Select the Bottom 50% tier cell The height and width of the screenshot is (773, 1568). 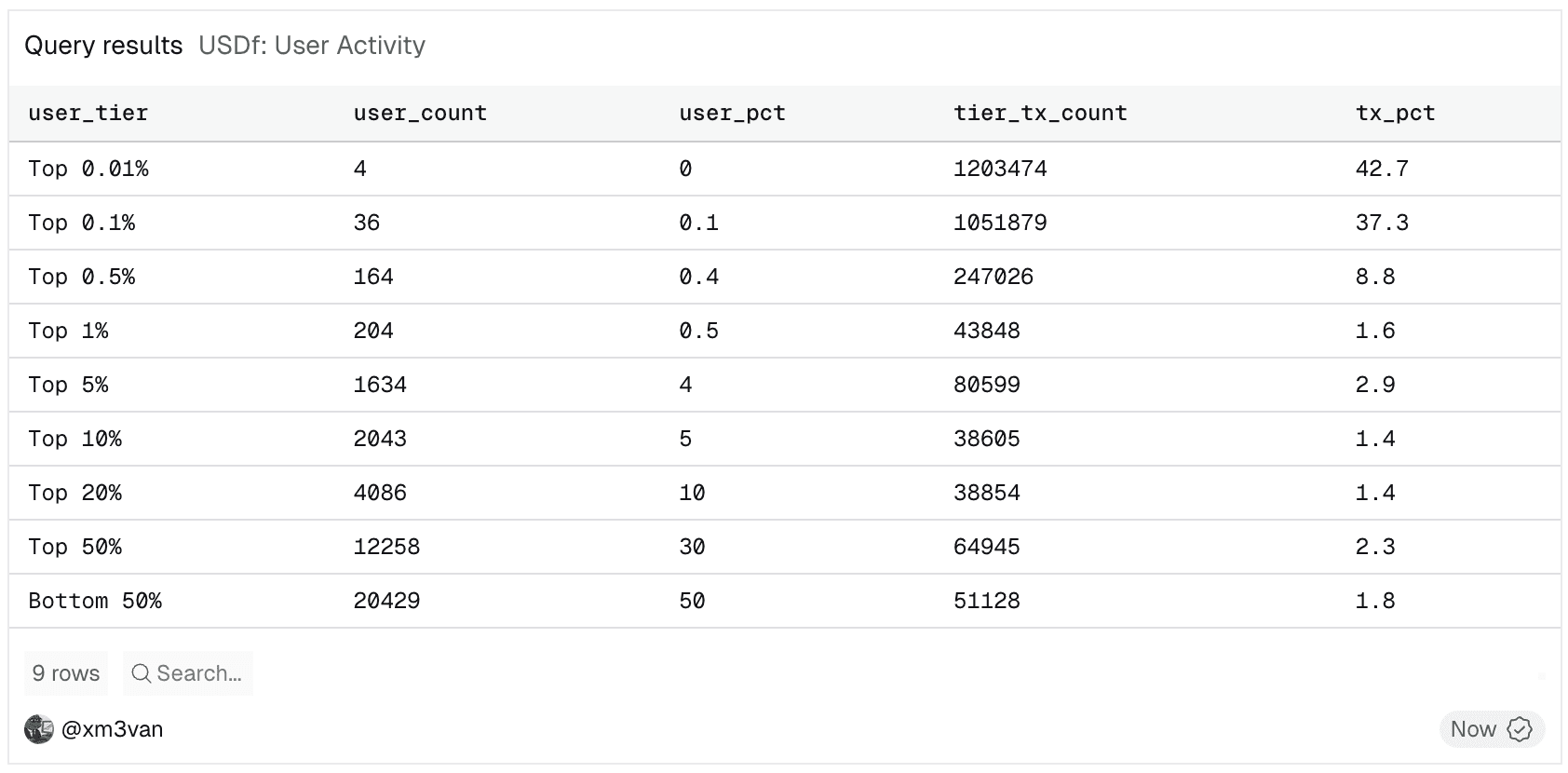pos(95,601)
